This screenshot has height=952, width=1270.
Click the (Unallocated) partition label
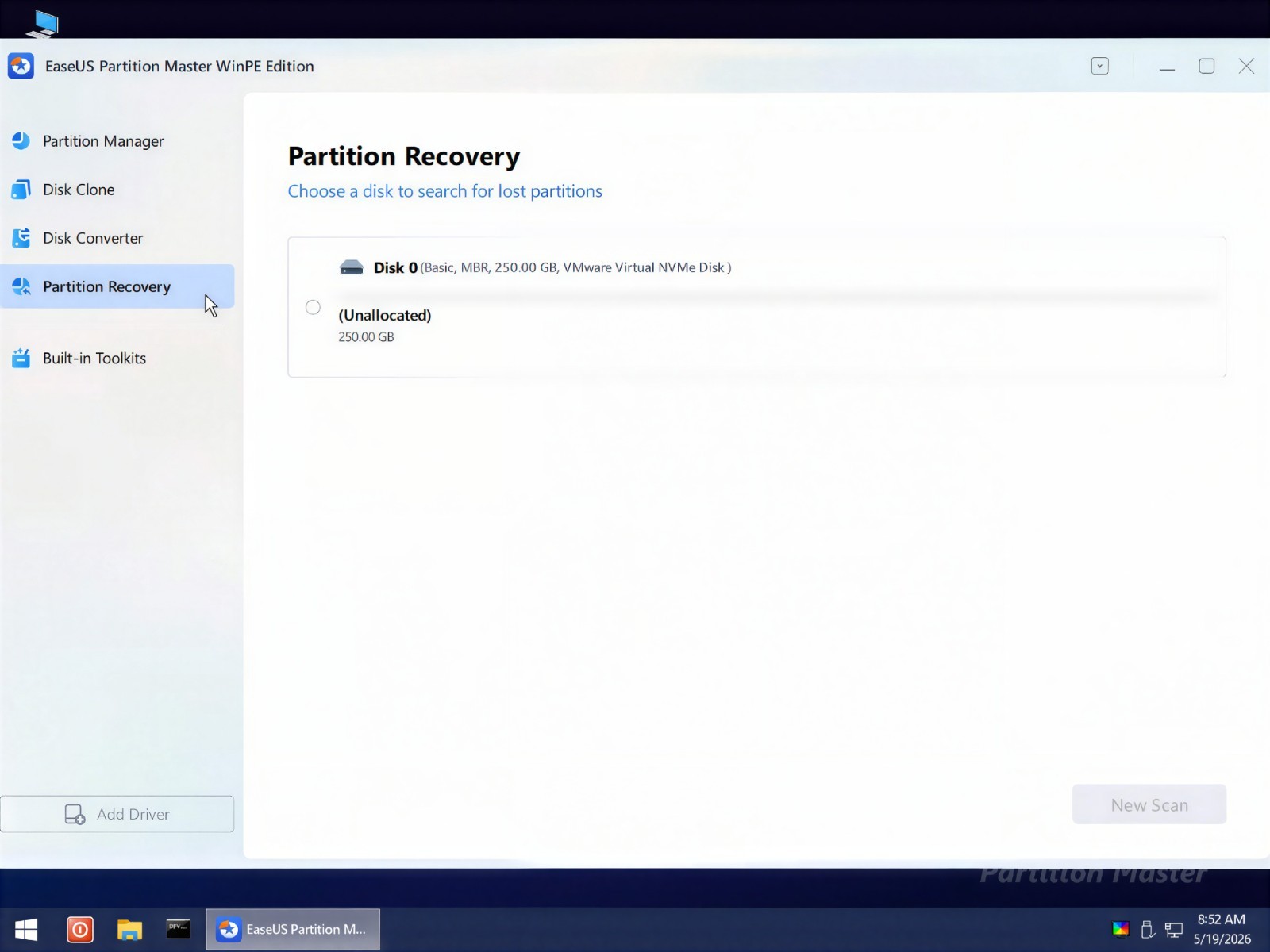coord(385,315)
